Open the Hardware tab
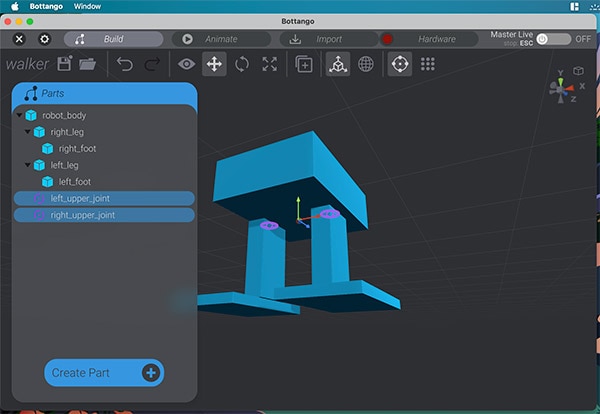This screenshot has height=414, width=600. pos(436,39)
